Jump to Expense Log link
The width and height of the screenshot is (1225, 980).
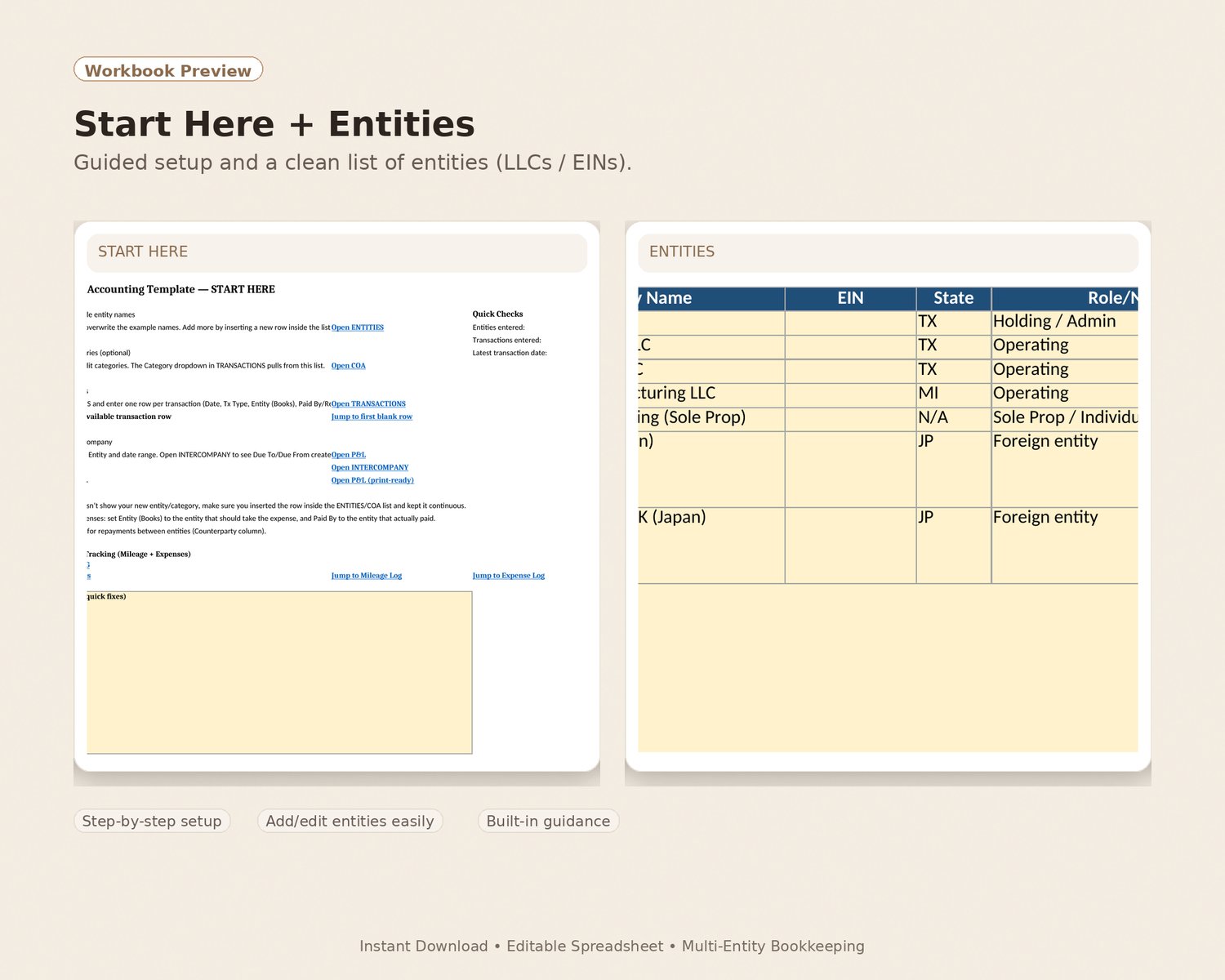508,576
